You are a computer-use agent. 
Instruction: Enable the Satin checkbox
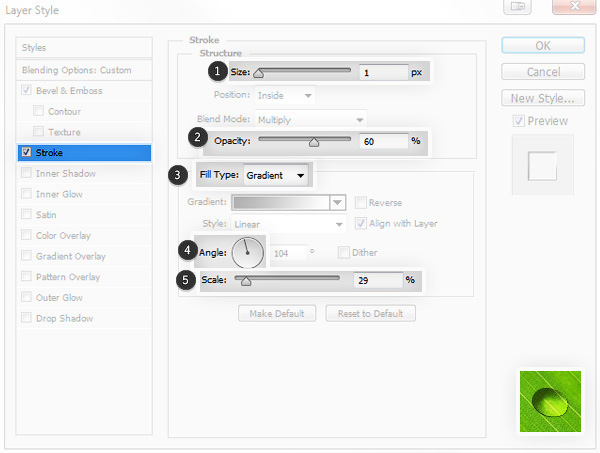(26, 214)
